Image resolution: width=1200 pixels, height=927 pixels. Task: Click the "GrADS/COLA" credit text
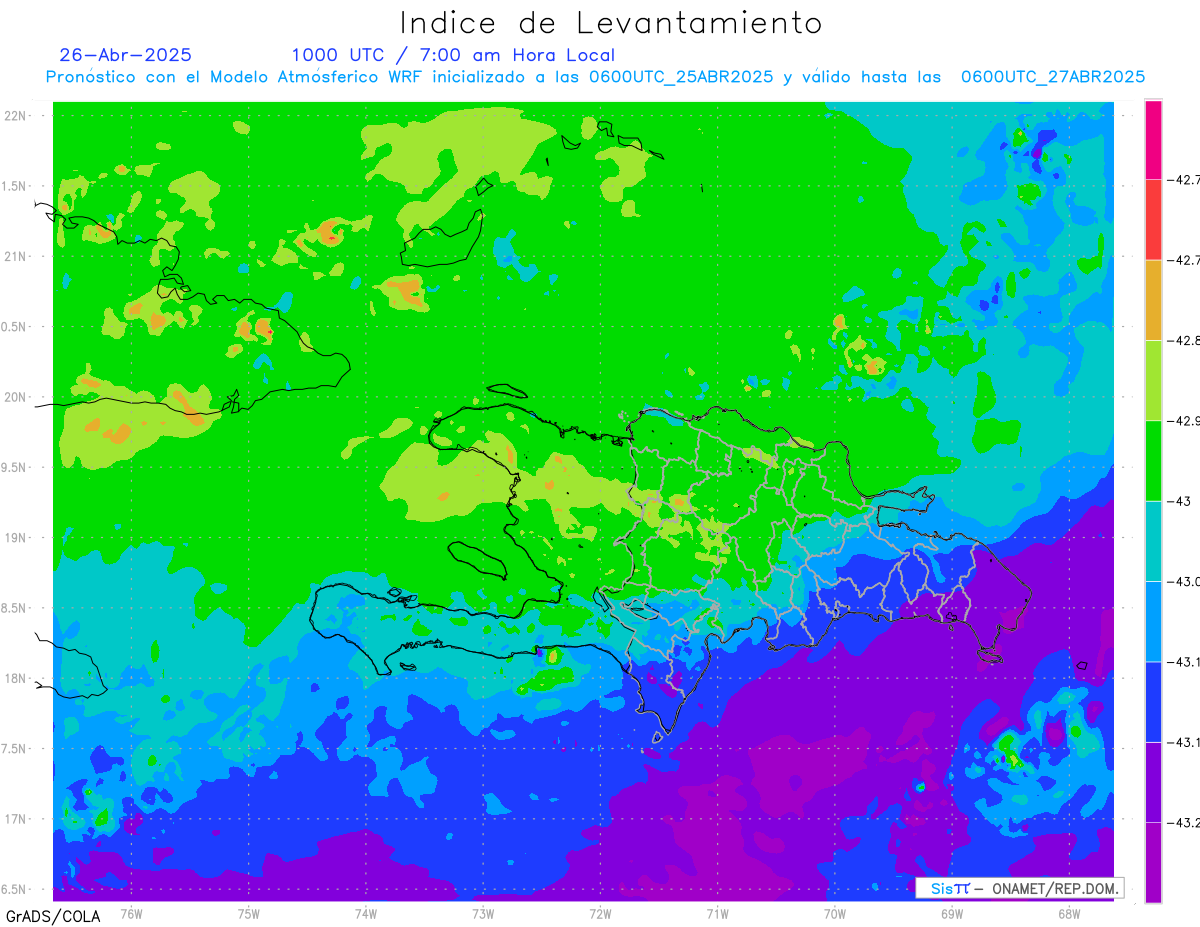pos(53,916)
